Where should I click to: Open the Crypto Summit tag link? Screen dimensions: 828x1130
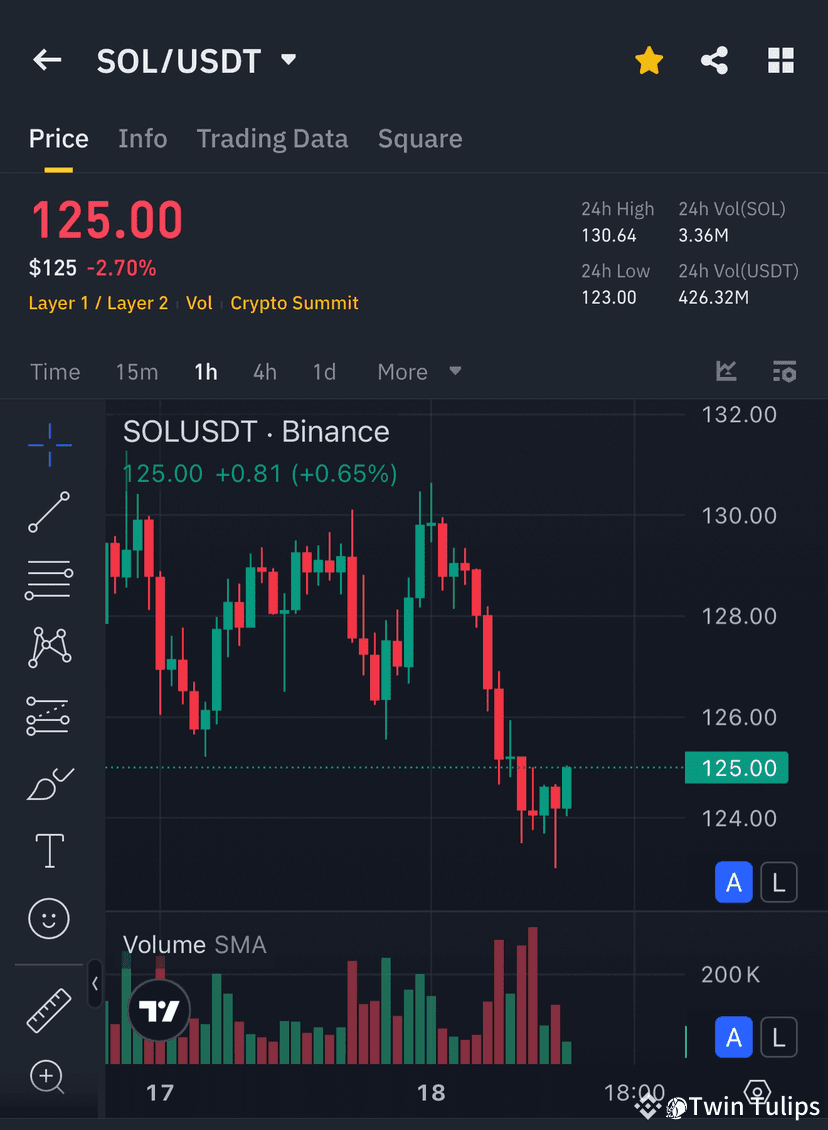[294, 303]
